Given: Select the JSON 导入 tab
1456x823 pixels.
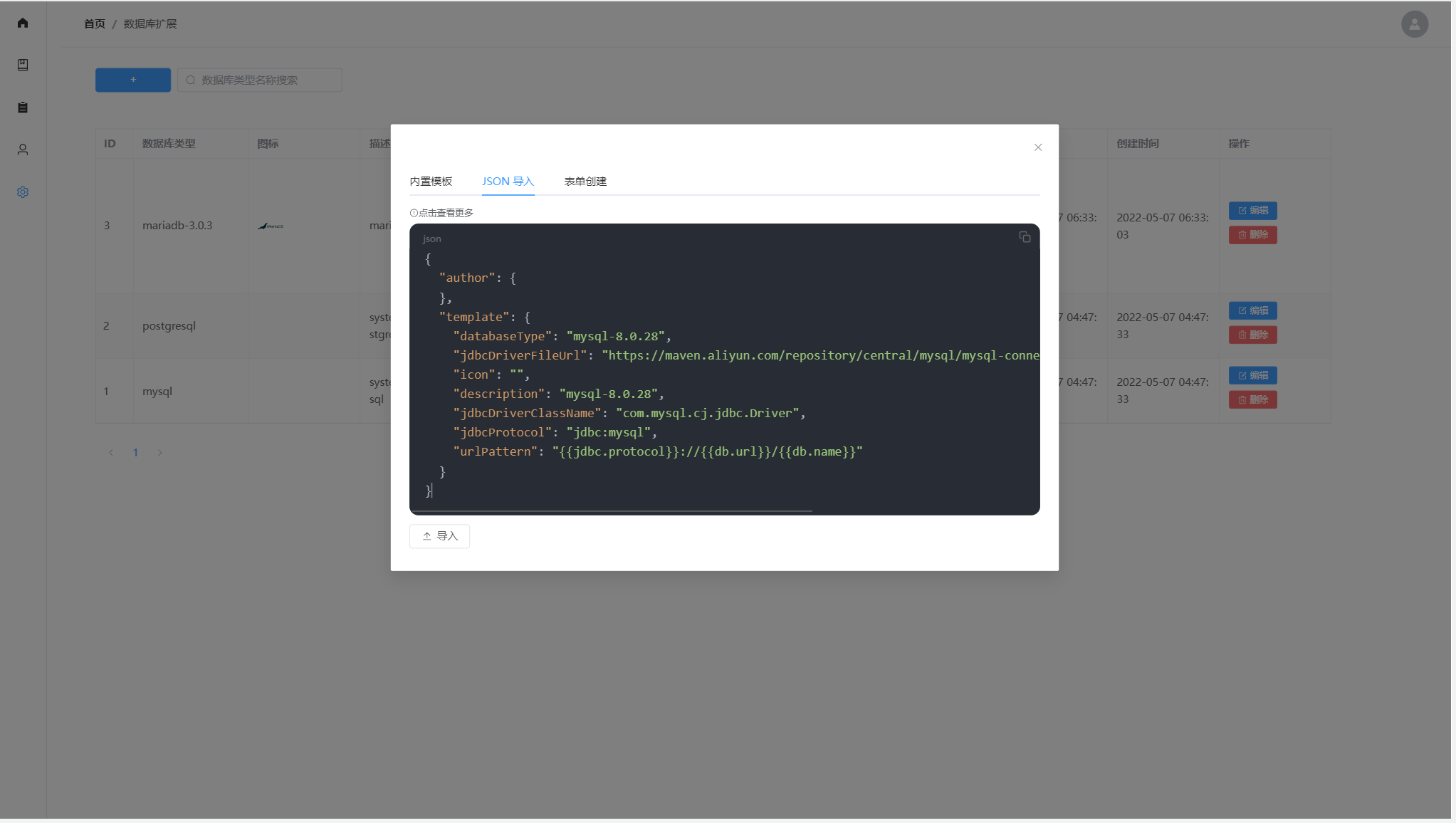Looking at the screenshot, I should tap(508, 182).
